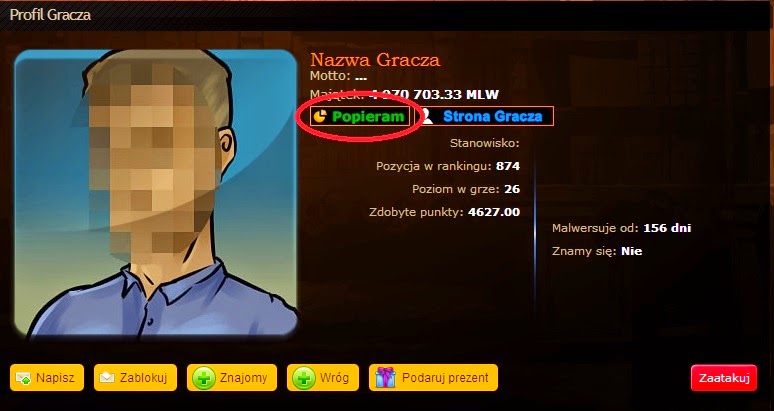774x411 pixels.
Task: Click the green plus icon beside Znajomy
Action: pos(204,378)
